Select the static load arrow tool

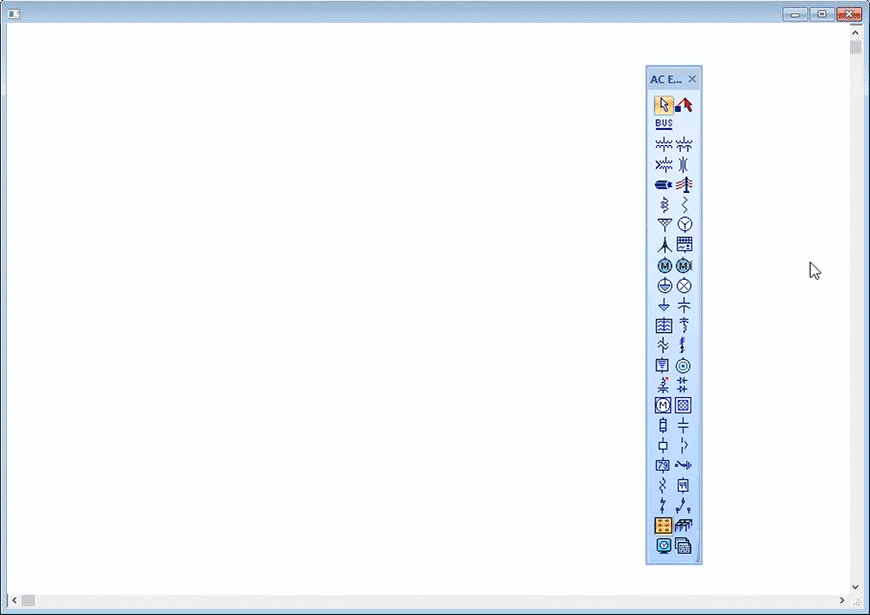click(x=662, y=306)
